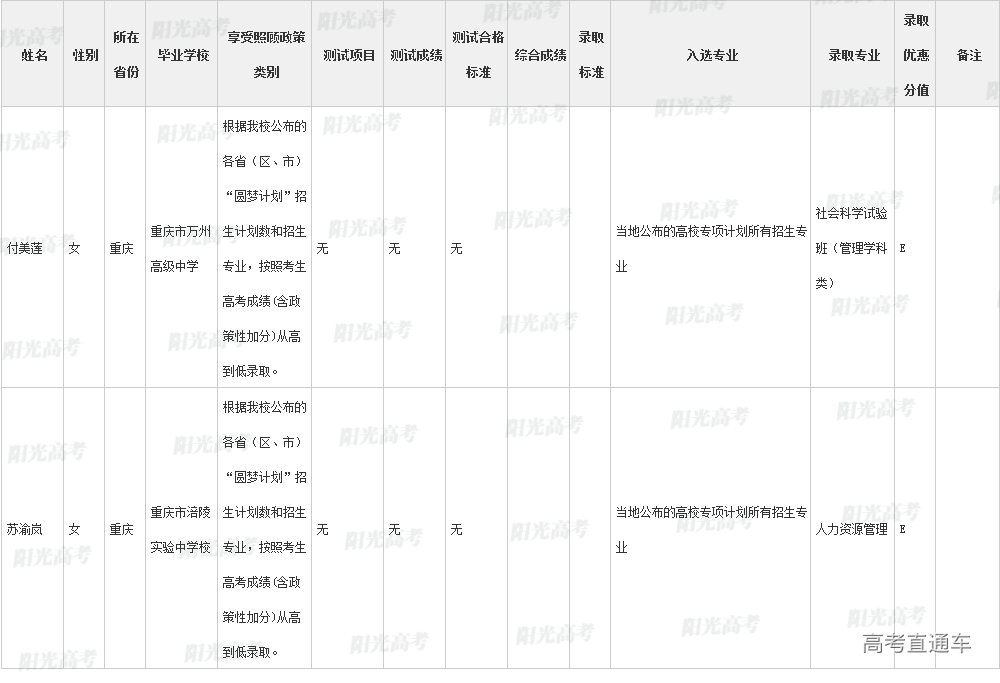Click the 综合成绩 column header
This screenshot has height=683, width=1000.
click(540, 56)
